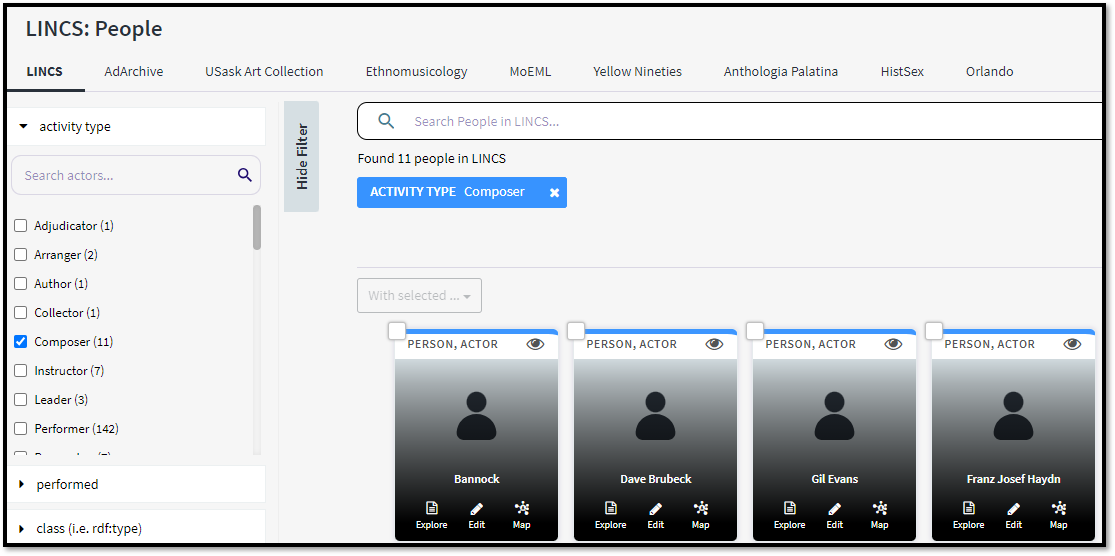The height and width of the screenshot is (556, 1115).
Task: Click Explore icon on Bannock card
Action: point(431,509)
